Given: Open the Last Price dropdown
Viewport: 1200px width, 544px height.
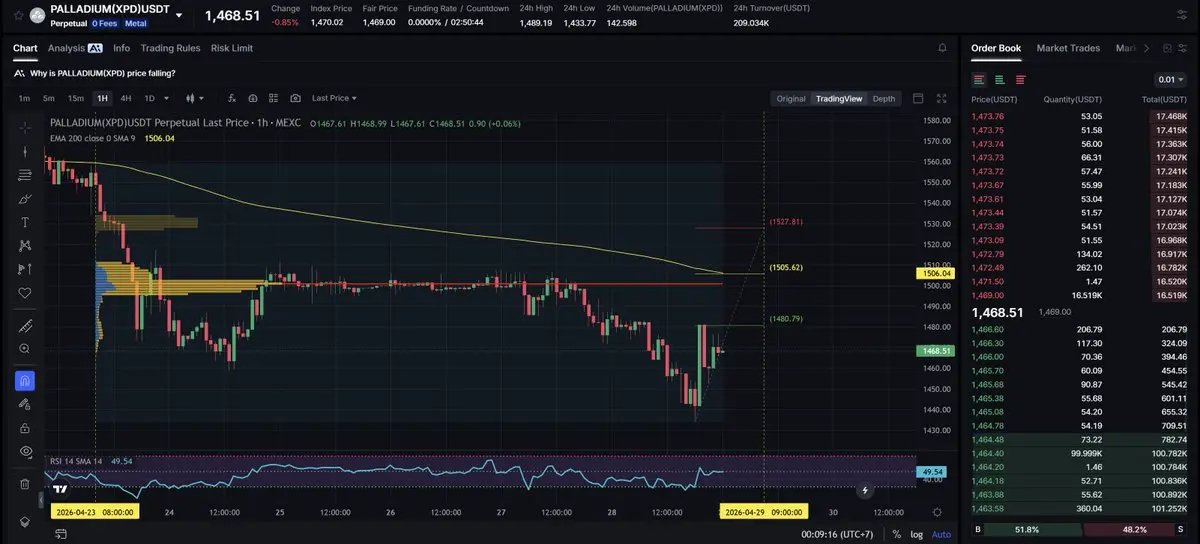Looking at the screenshot, I should pyautogui.click(x=334, y=98).
